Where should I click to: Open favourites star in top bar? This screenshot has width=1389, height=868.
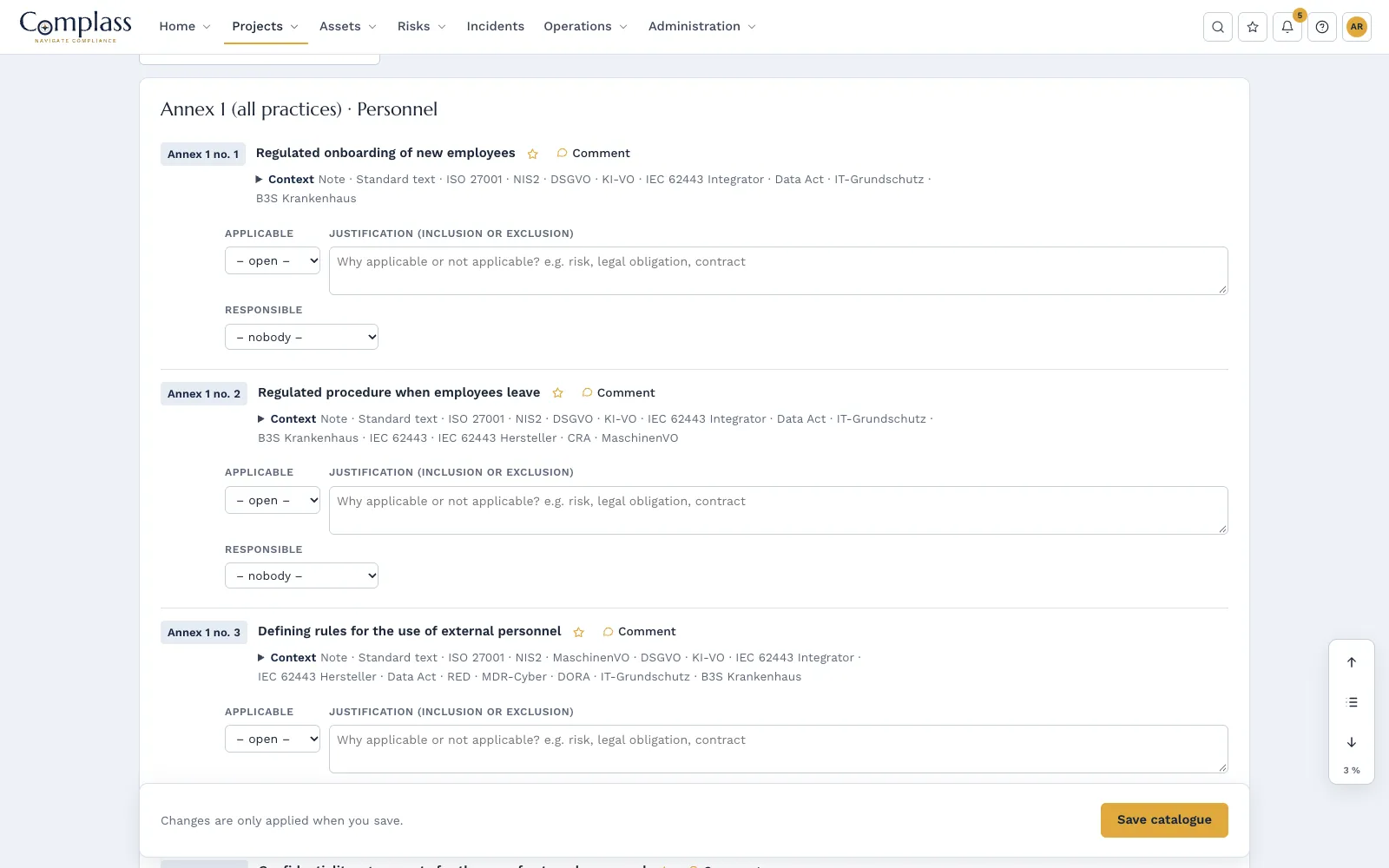click(x=1253, y=27)
